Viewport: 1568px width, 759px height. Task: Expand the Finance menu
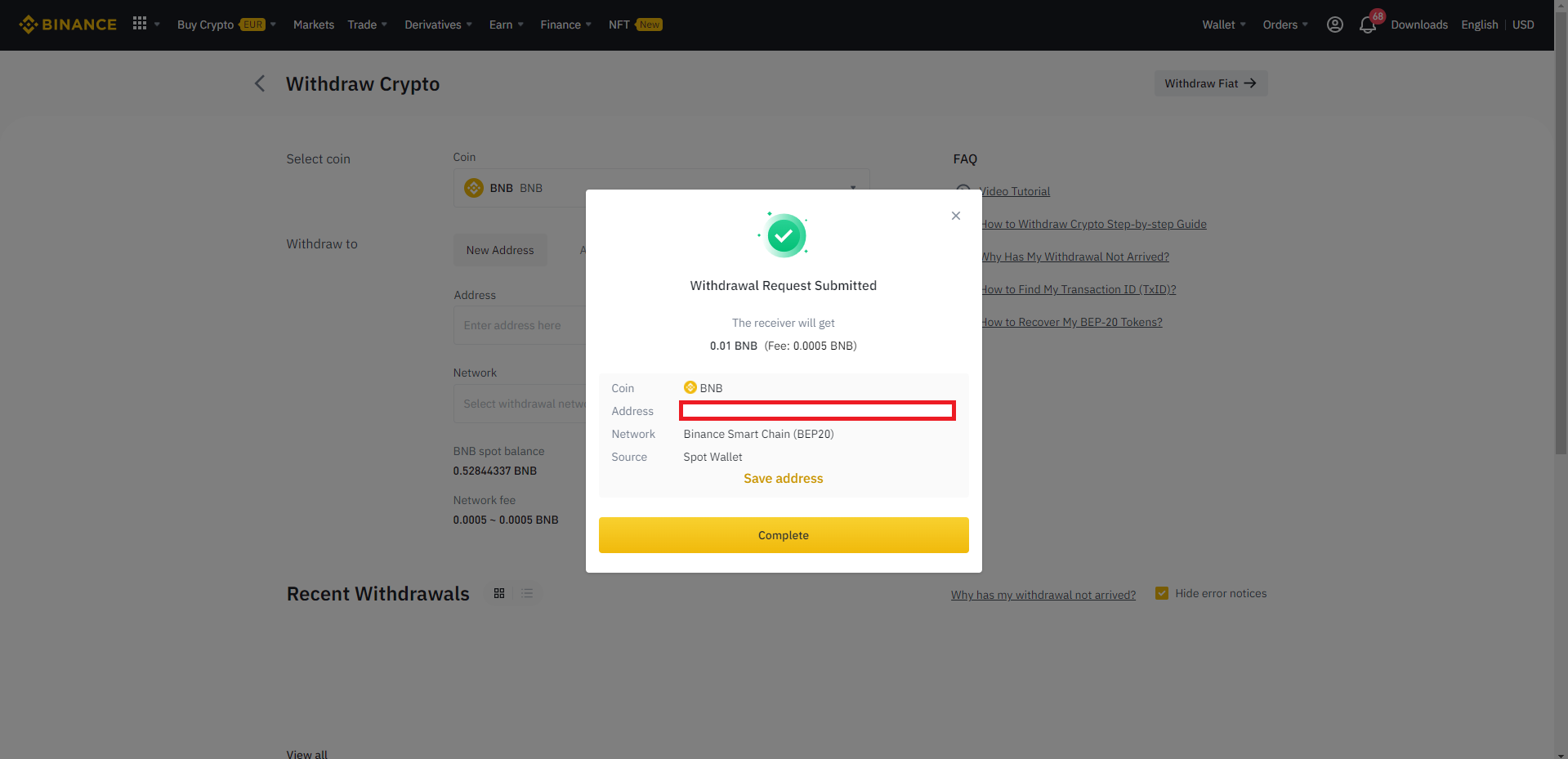pyautogui.click(x=566, y=25)
